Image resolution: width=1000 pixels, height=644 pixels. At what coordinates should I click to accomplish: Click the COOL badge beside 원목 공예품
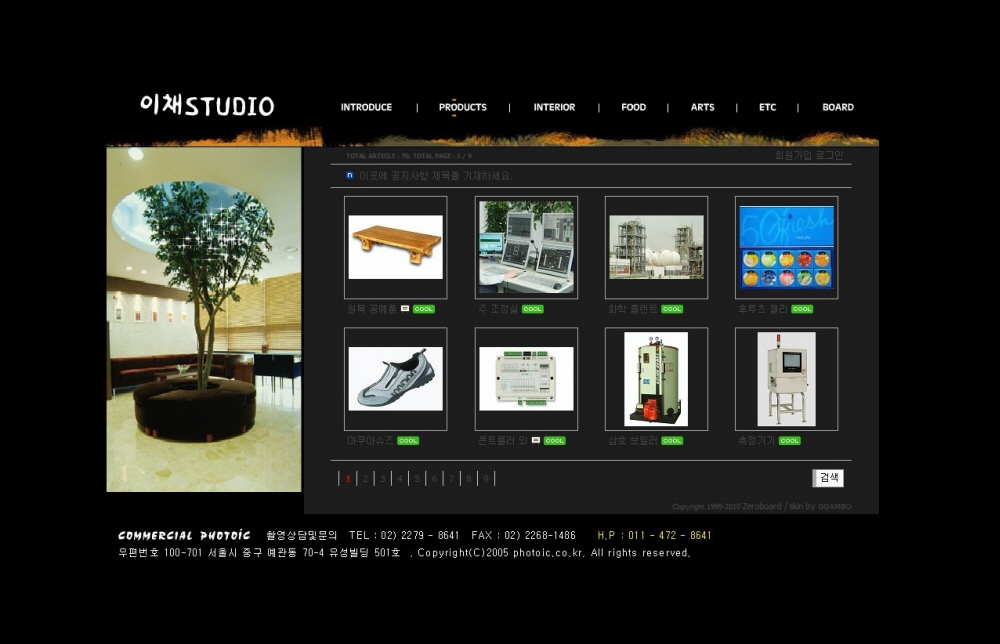coord(424,309)
